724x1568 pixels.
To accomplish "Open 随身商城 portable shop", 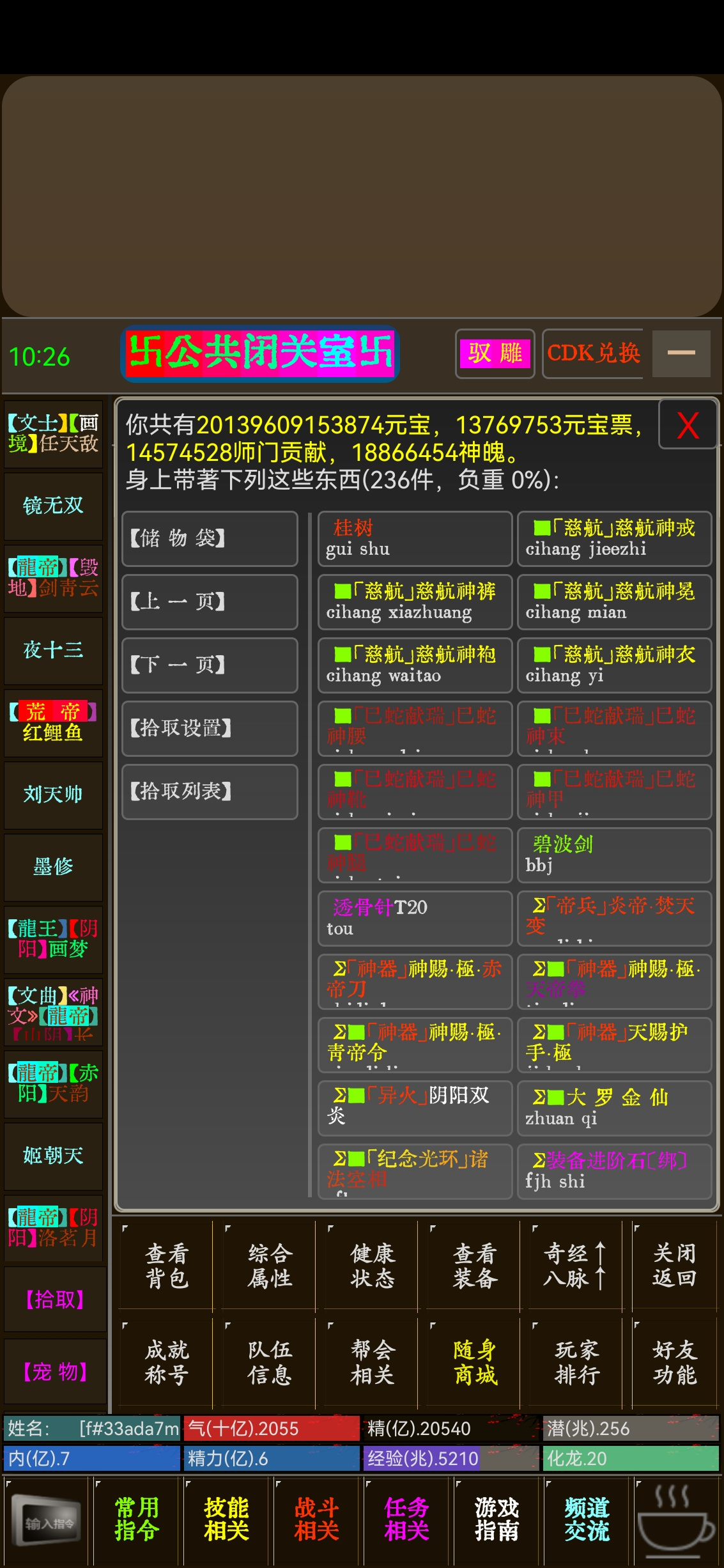I will click(x=475, y=1362).
